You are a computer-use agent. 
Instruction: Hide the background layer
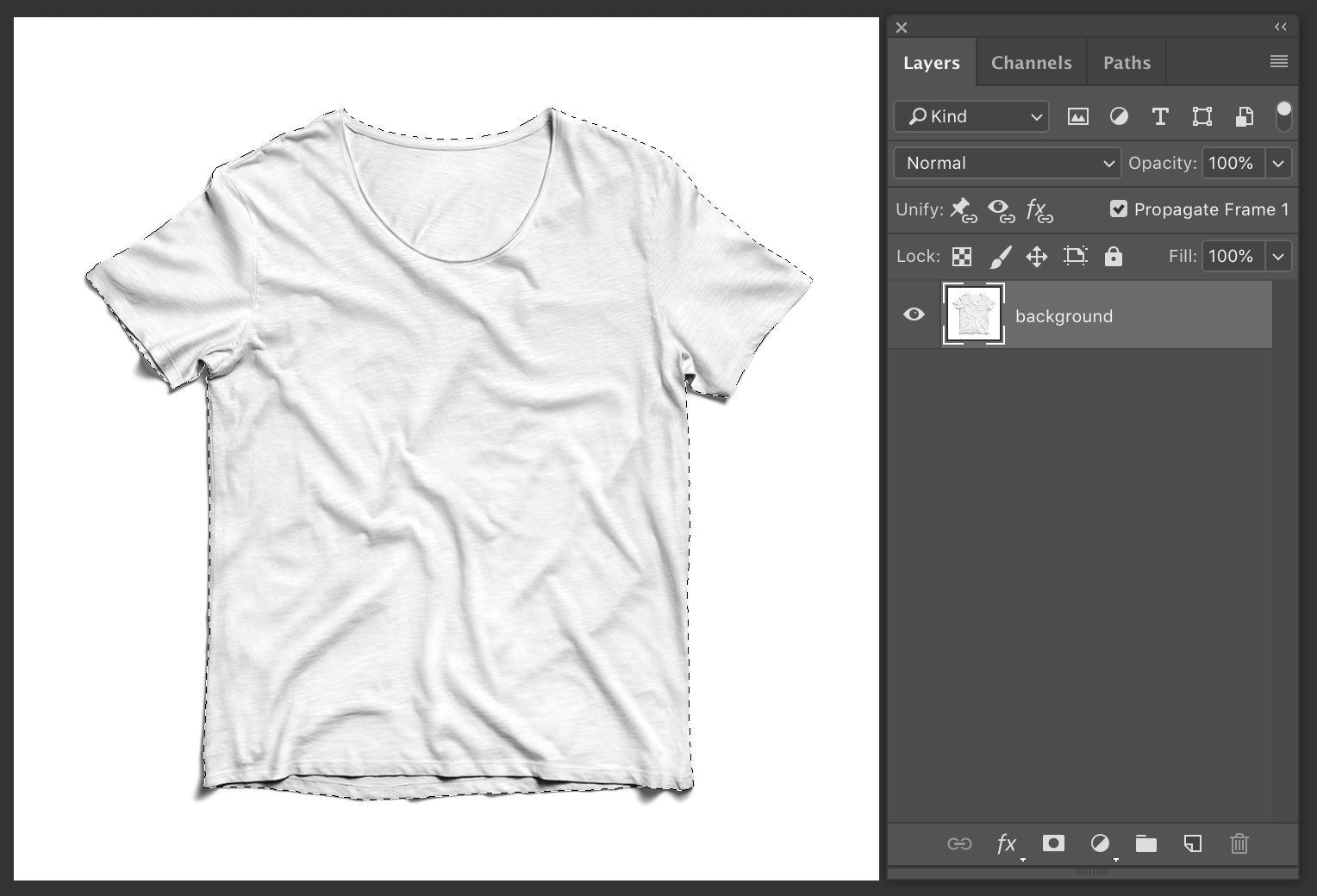coord(914,314)
